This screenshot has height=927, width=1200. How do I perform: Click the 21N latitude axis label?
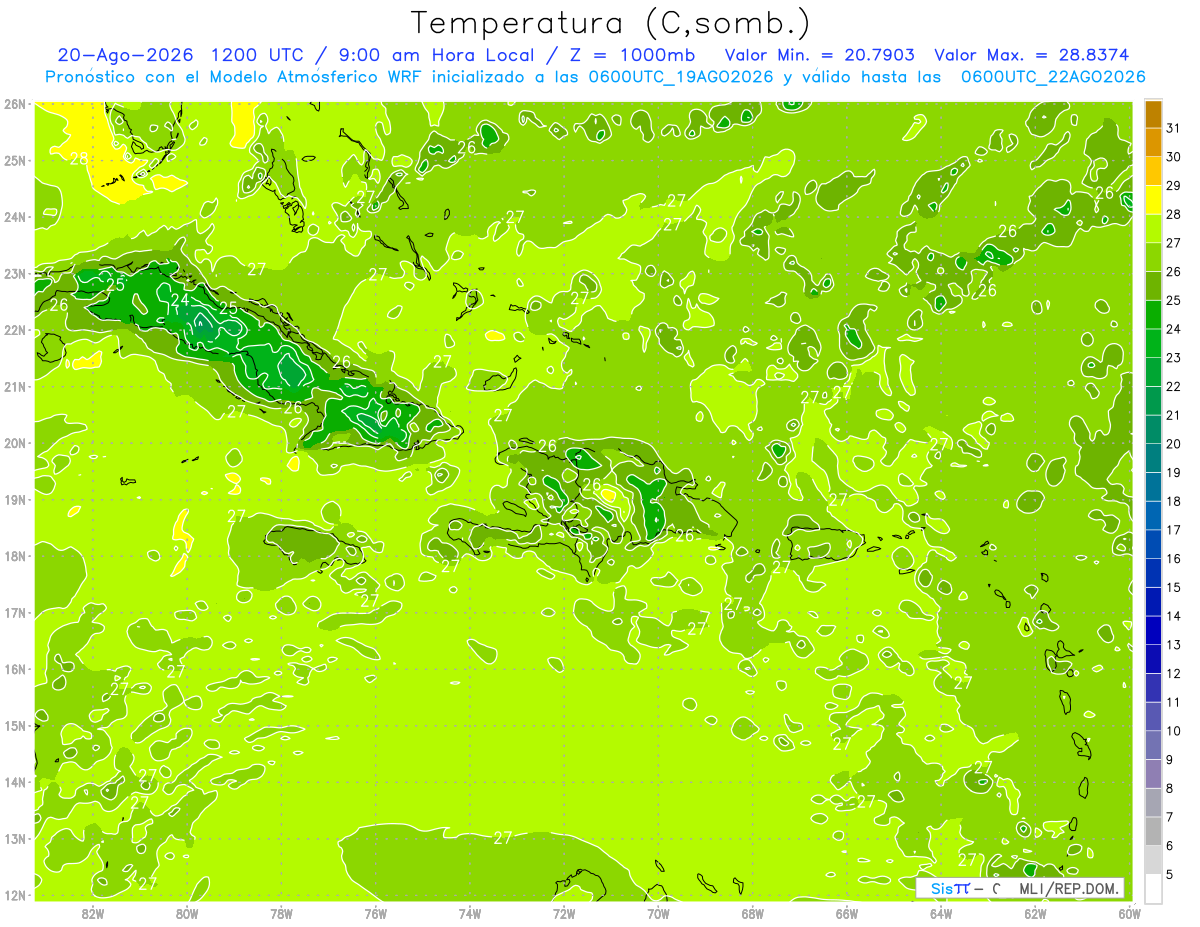point(14,386)
